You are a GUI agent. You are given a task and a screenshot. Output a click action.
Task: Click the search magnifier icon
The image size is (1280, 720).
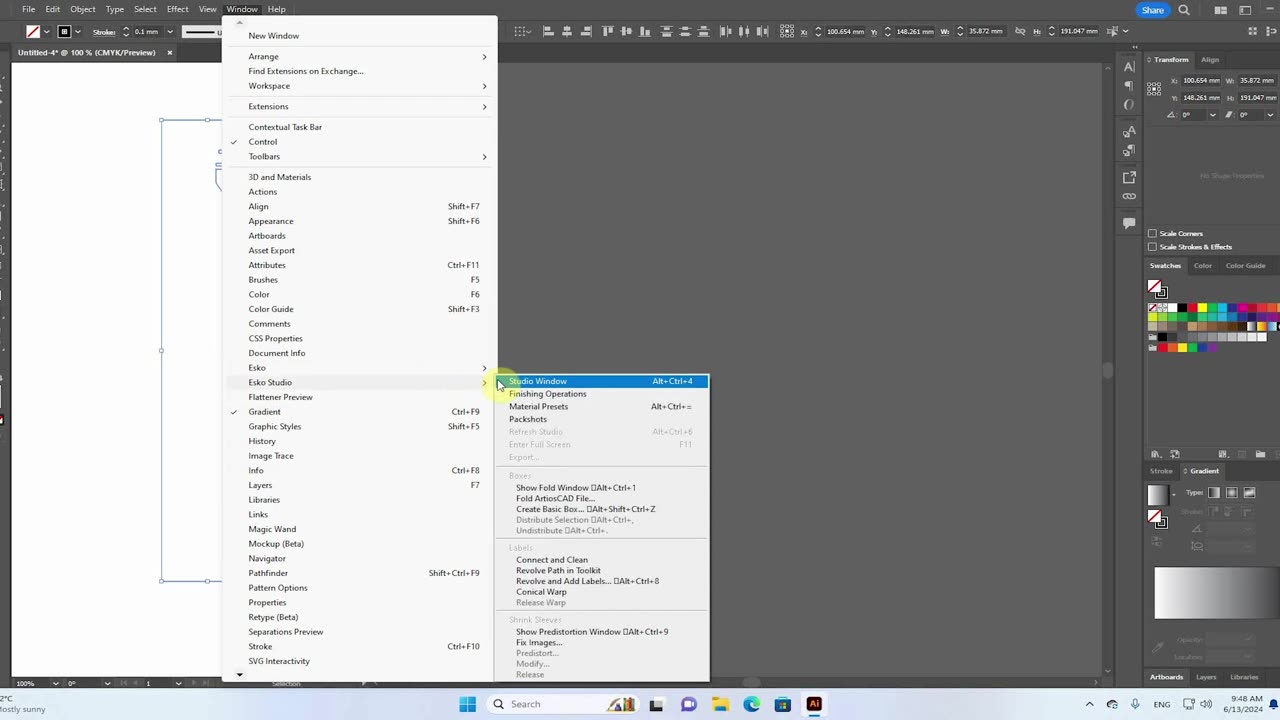(1184, 10)
